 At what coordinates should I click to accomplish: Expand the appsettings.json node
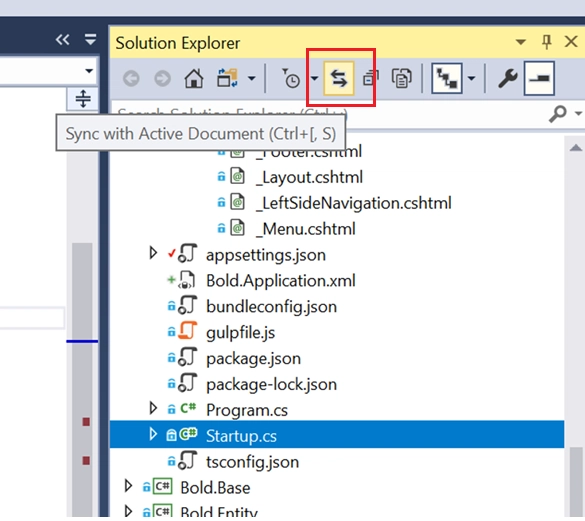coord(153,253)
